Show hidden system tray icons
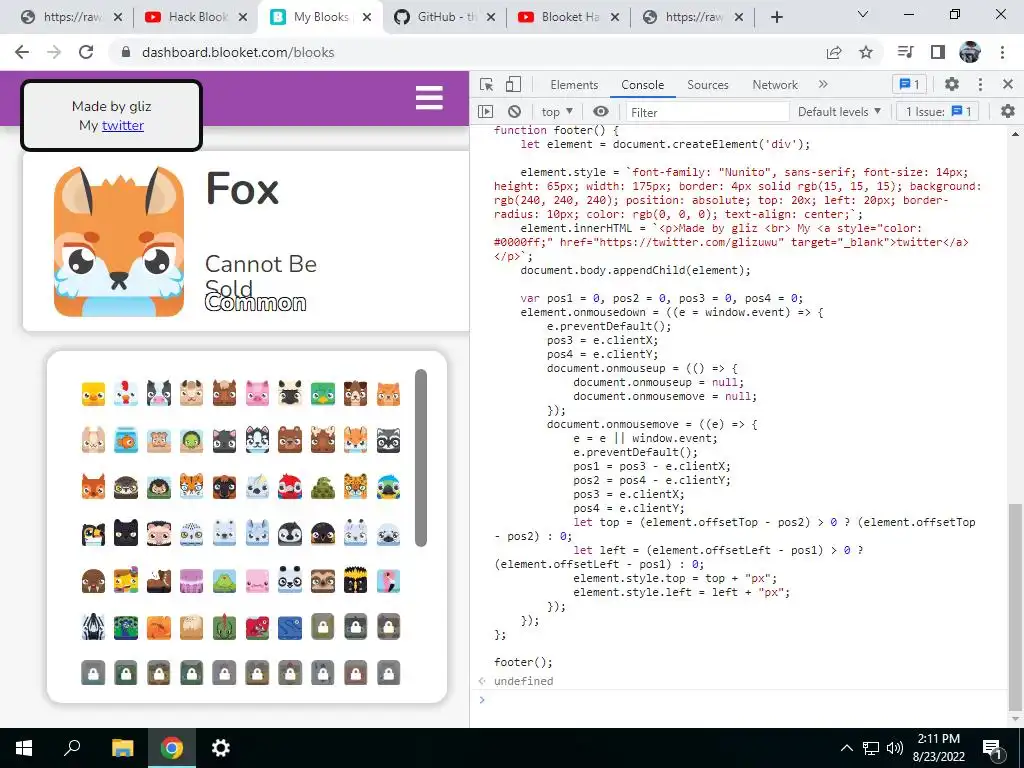Image resolution: width=1024 pixels, height=768 pixels. (846, 748)
